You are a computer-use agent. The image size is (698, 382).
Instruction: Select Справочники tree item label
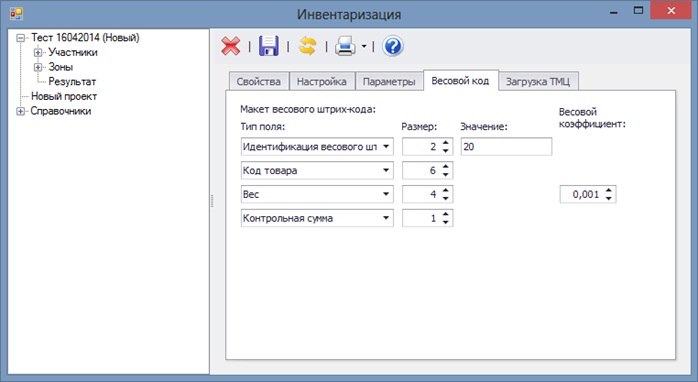(x=61, y=111)
